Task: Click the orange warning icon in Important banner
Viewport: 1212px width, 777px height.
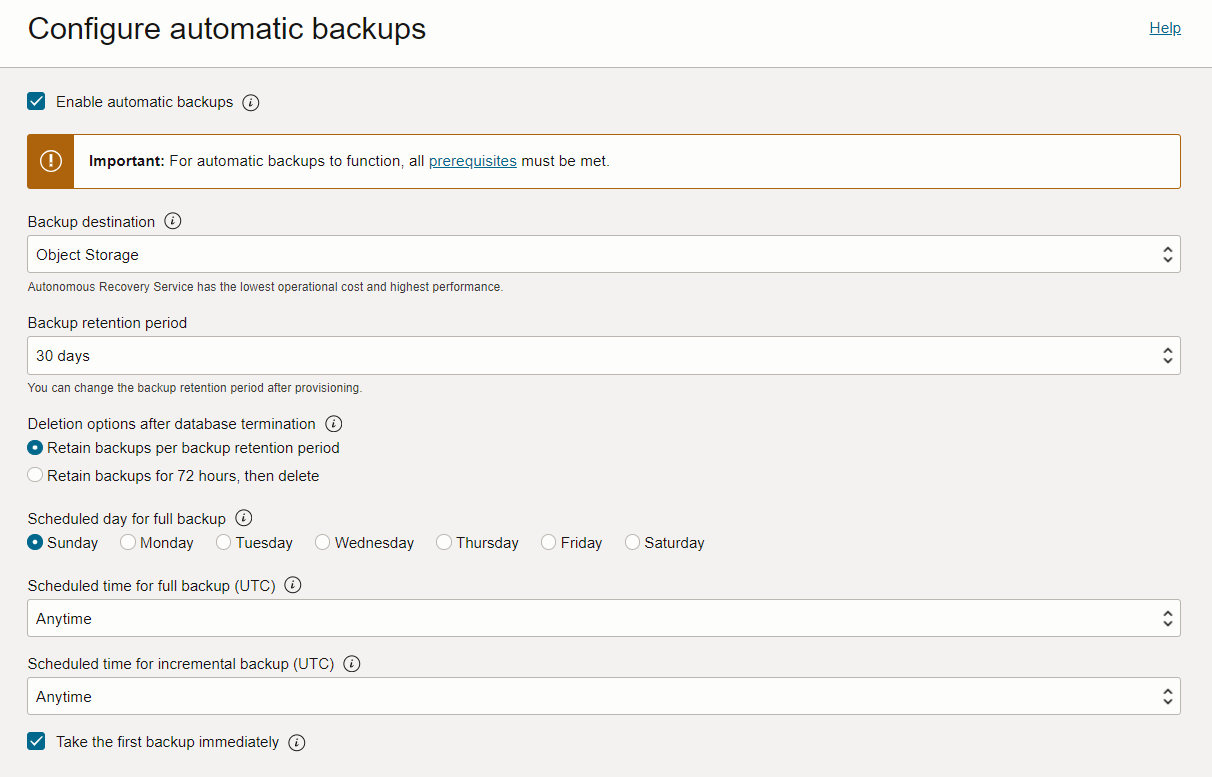Action: (51, 161)
